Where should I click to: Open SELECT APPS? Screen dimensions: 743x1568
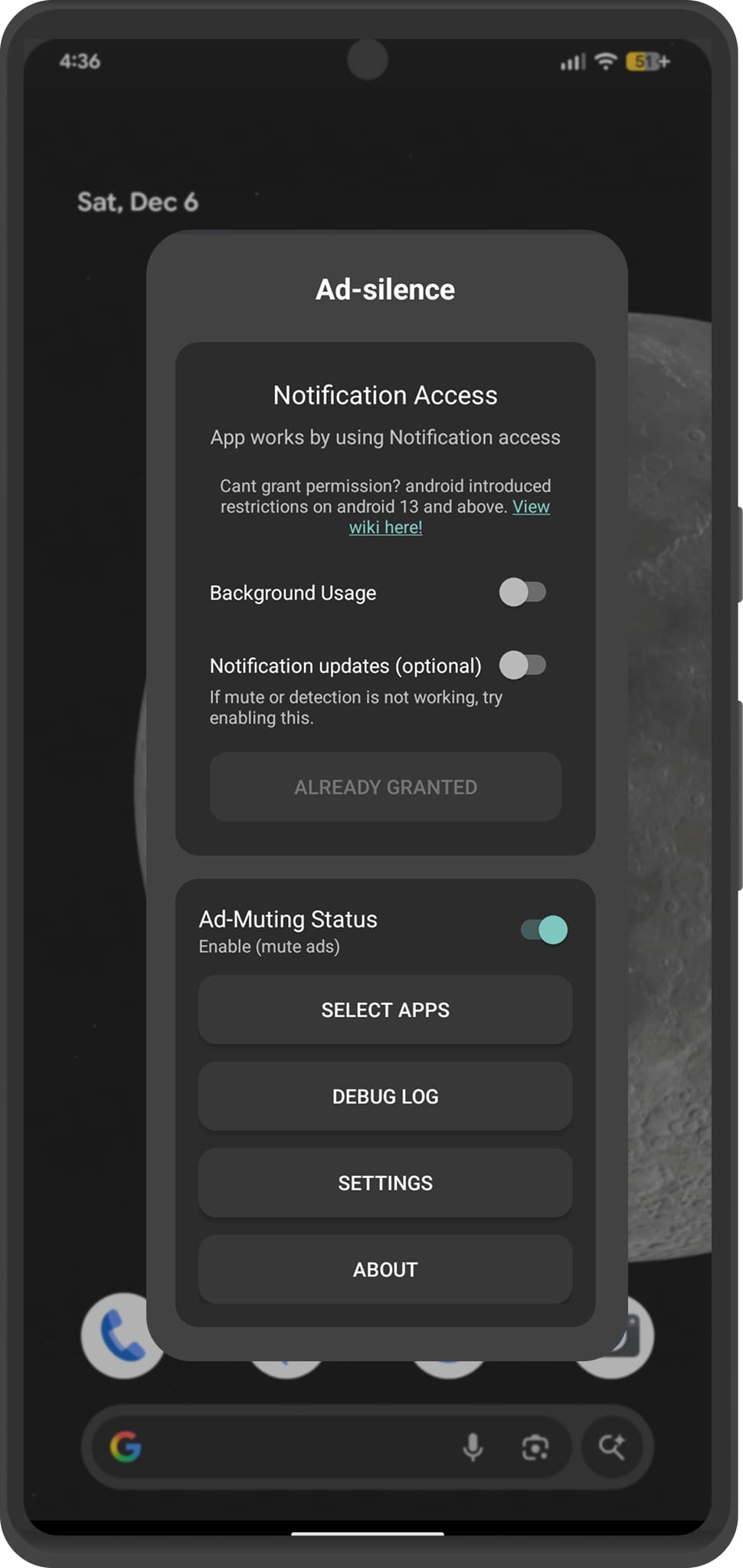coord(385,1010)
